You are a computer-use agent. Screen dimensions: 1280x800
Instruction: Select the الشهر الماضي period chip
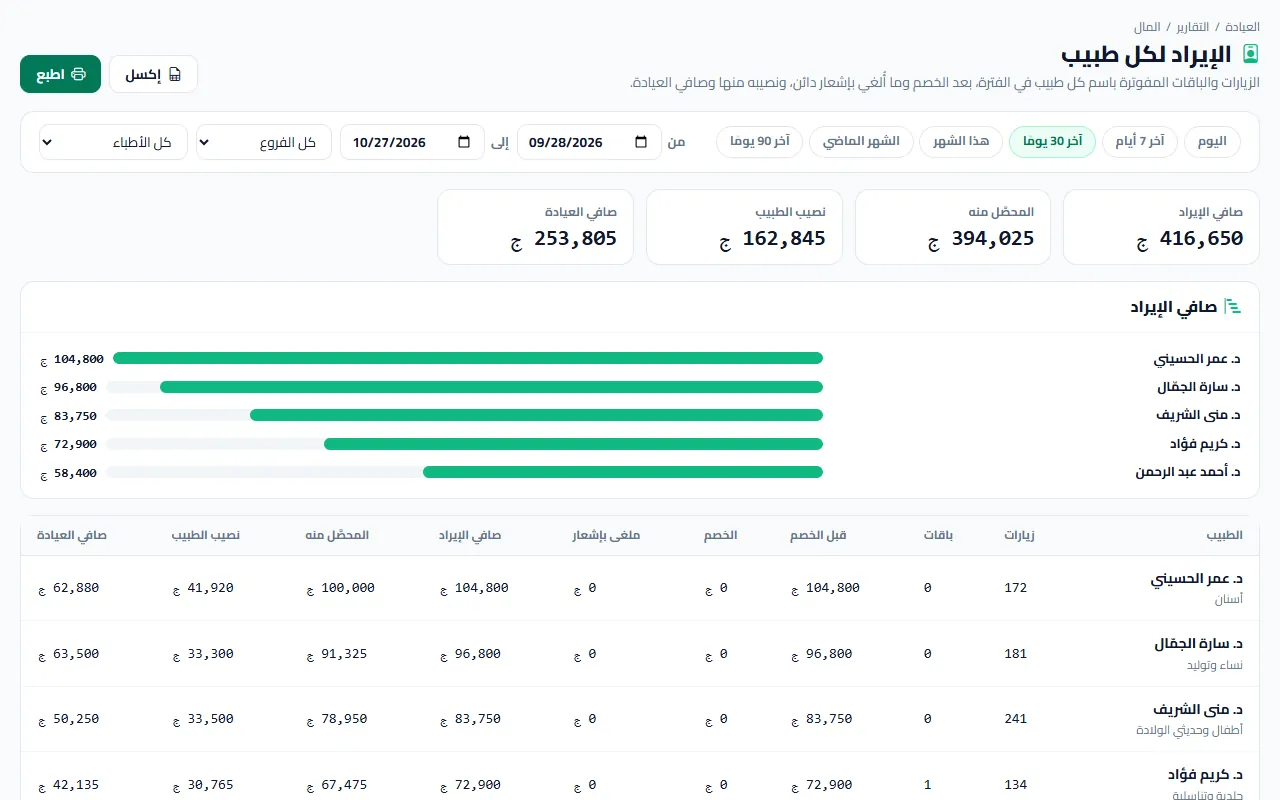(x=861, y=142)
